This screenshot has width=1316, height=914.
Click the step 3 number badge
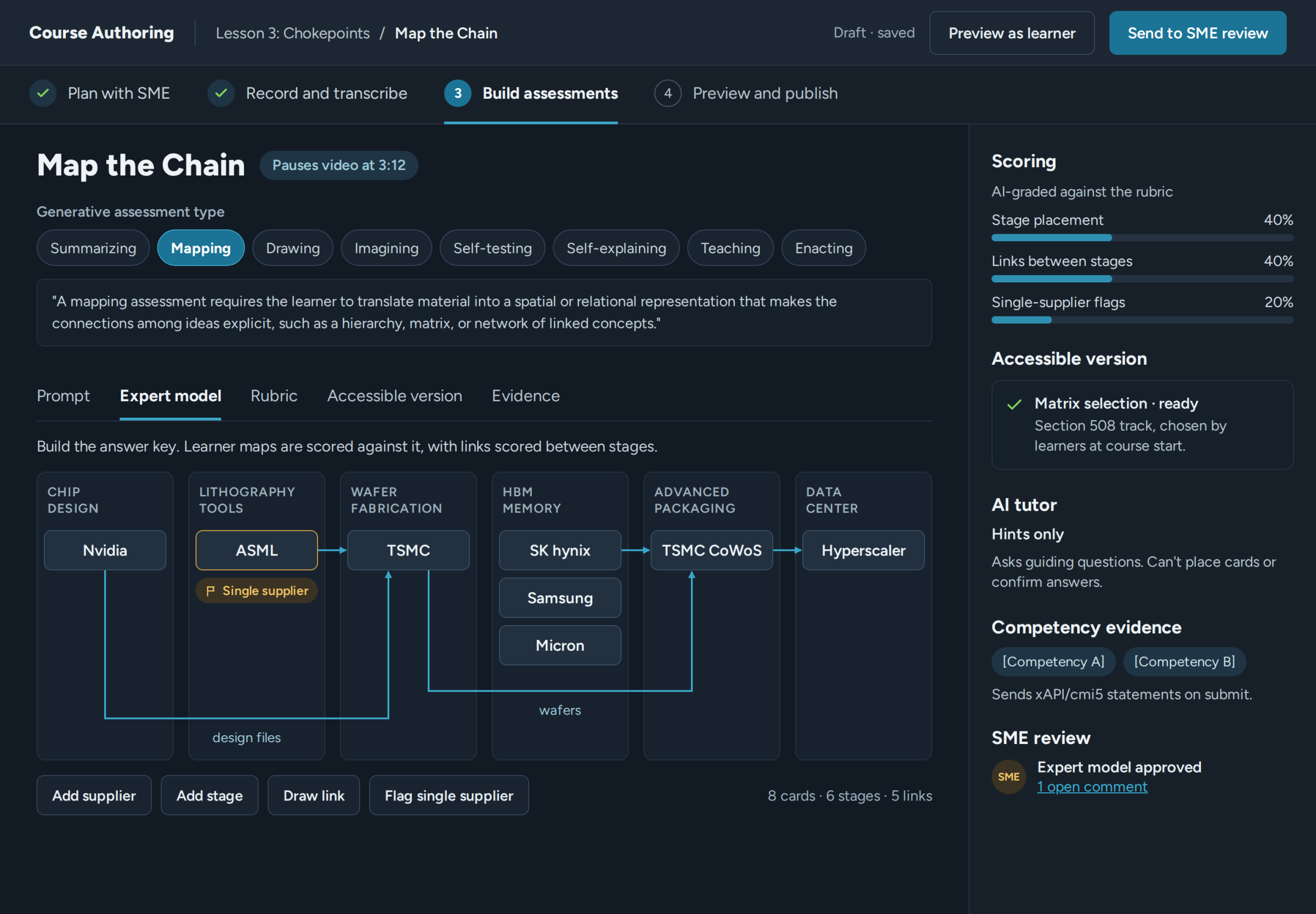coord(457,93)
